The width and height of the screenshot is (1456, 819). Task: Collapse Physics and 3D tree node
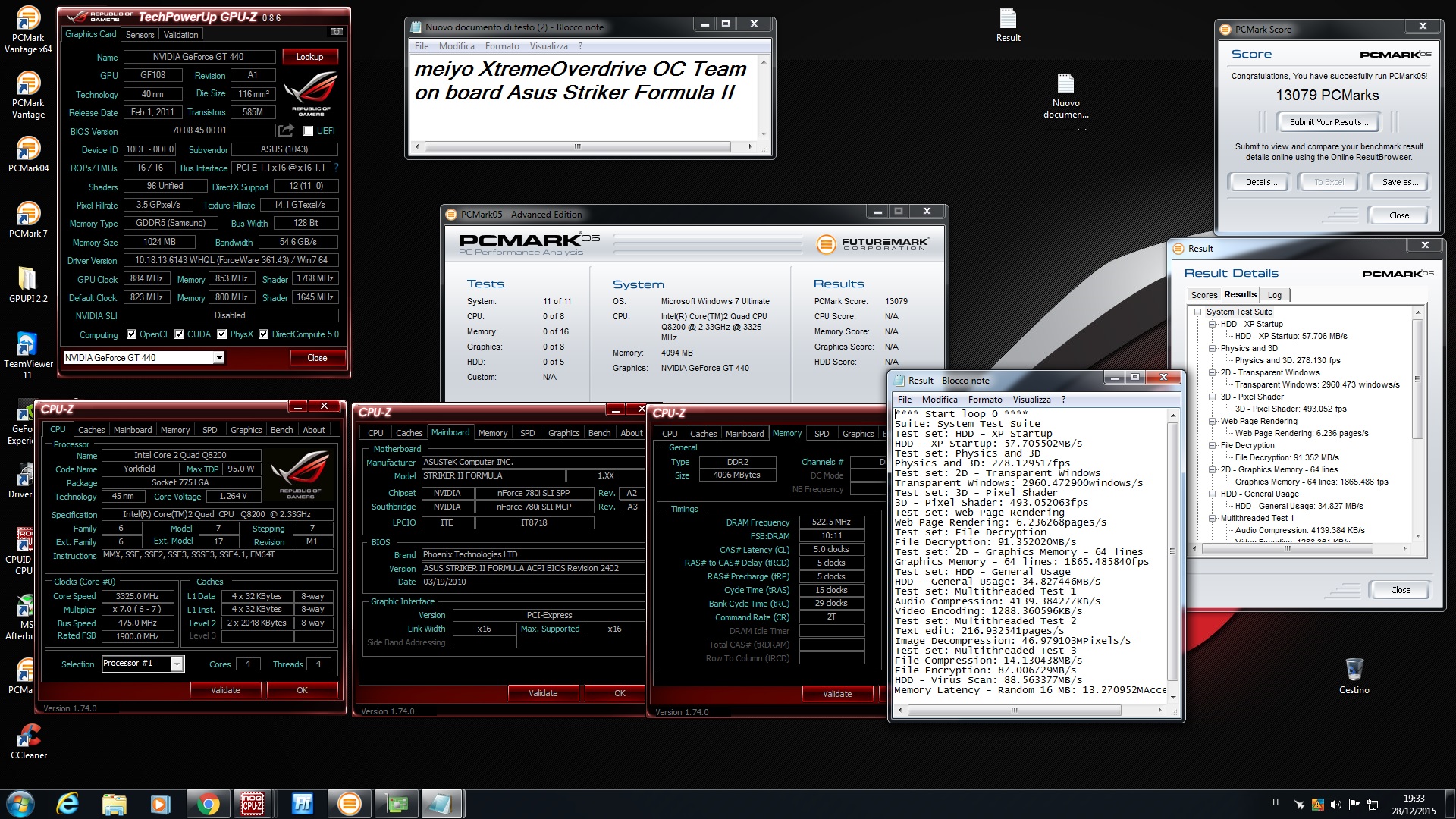coord(1213,348)
